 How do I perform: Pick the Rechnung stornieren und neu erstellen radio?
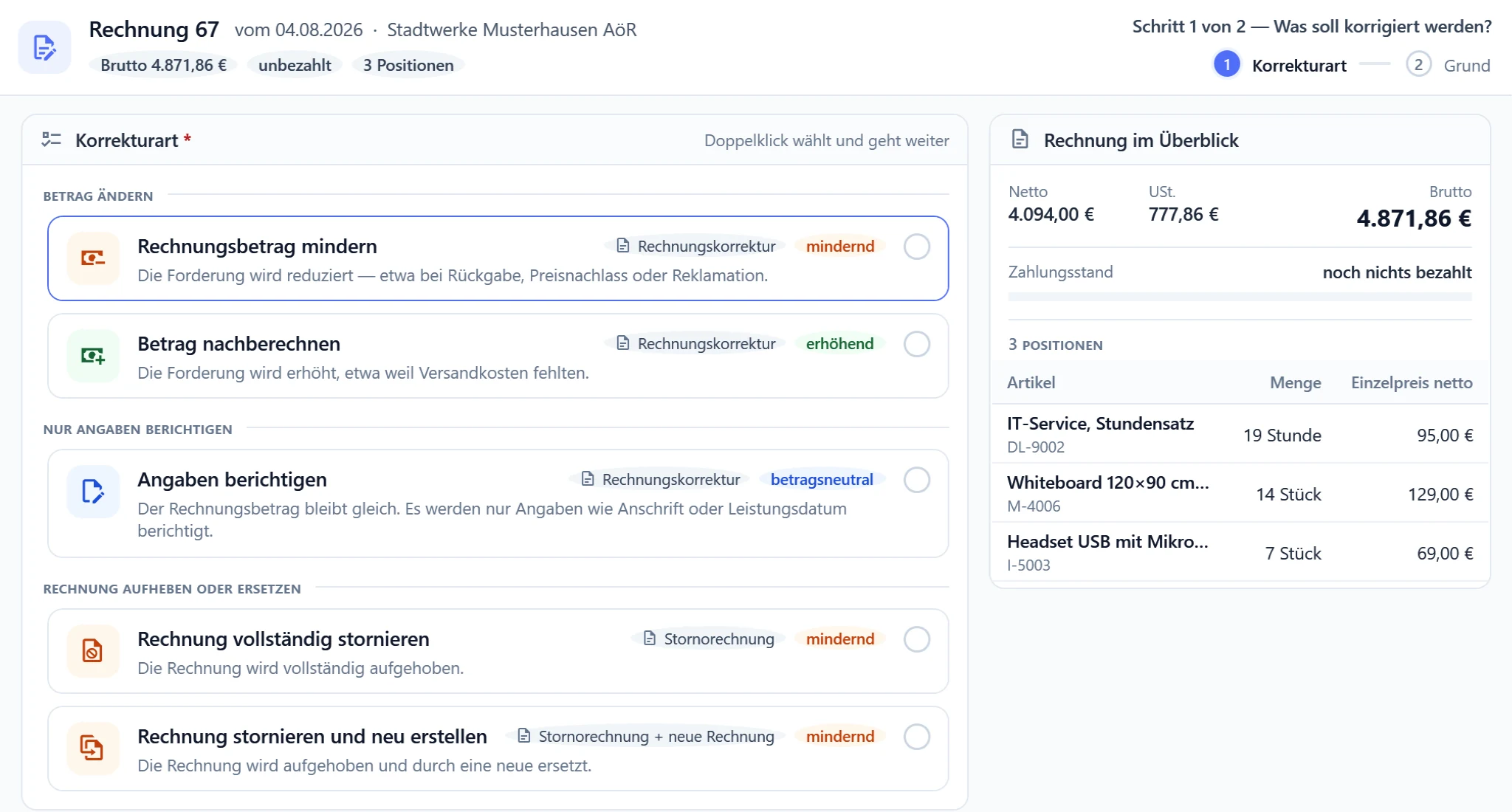point(917,737)
